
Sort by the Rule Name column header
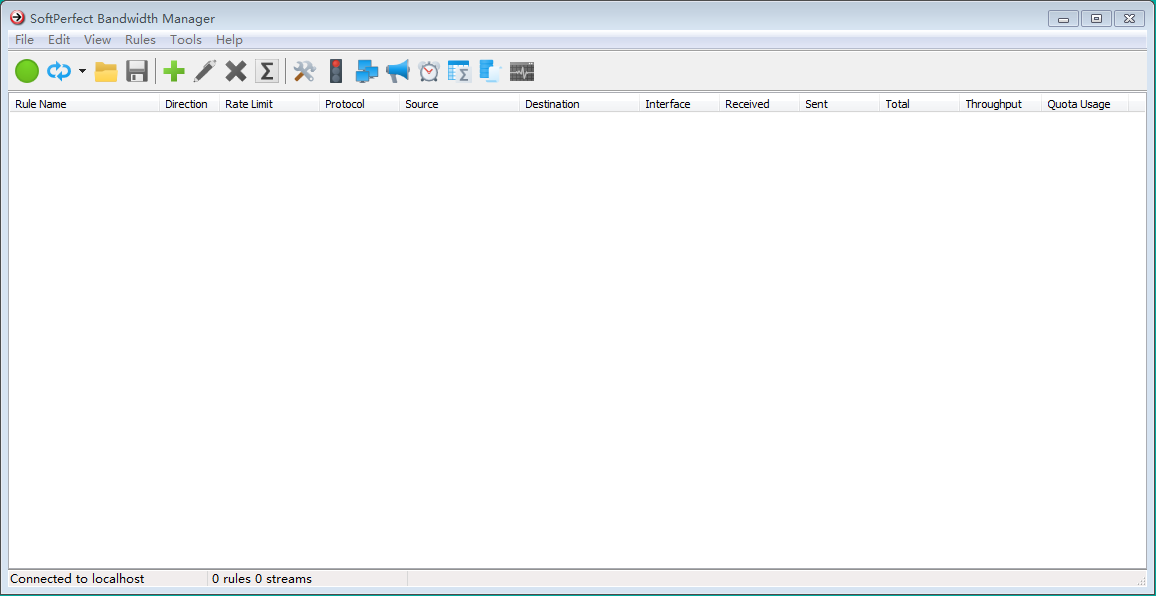[84, 104]
